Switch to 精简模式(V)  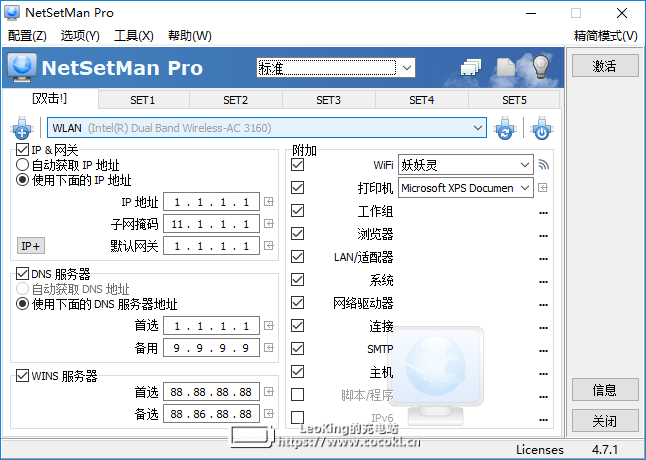coord(605,36)
